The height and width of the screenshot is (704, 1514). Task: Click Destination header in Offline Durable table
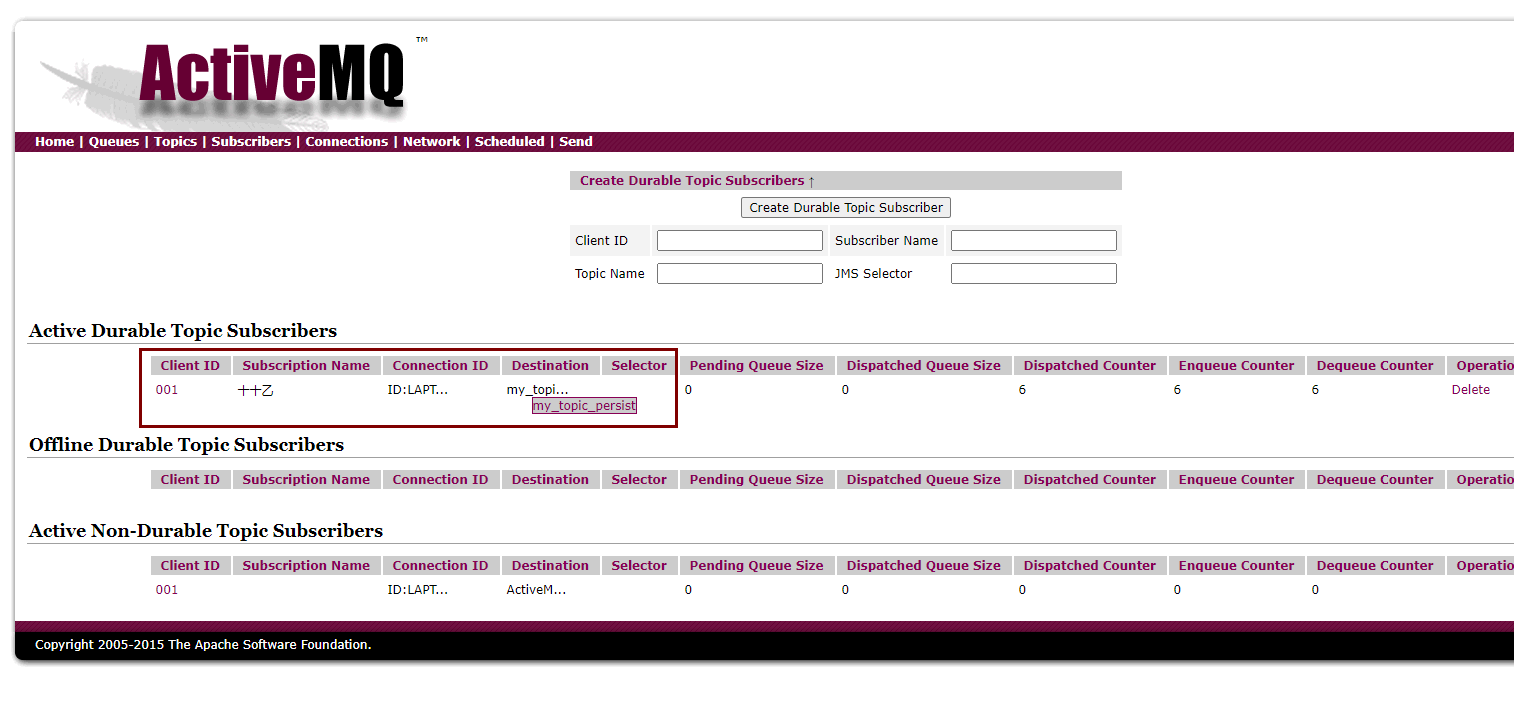click(550, 480)
